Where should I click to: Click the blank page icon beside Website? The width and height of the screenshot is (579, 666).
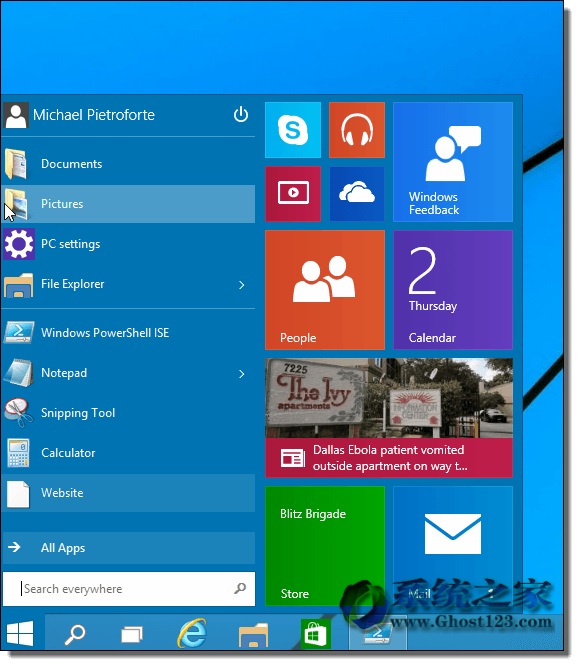[x=18, y=494]
